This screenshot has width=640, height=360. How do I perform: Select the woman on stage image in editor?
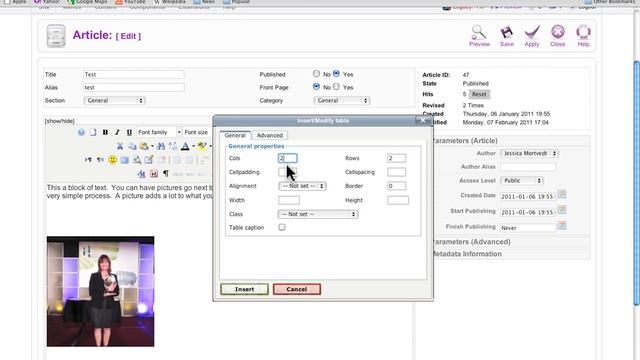click(x=100, y=291)
